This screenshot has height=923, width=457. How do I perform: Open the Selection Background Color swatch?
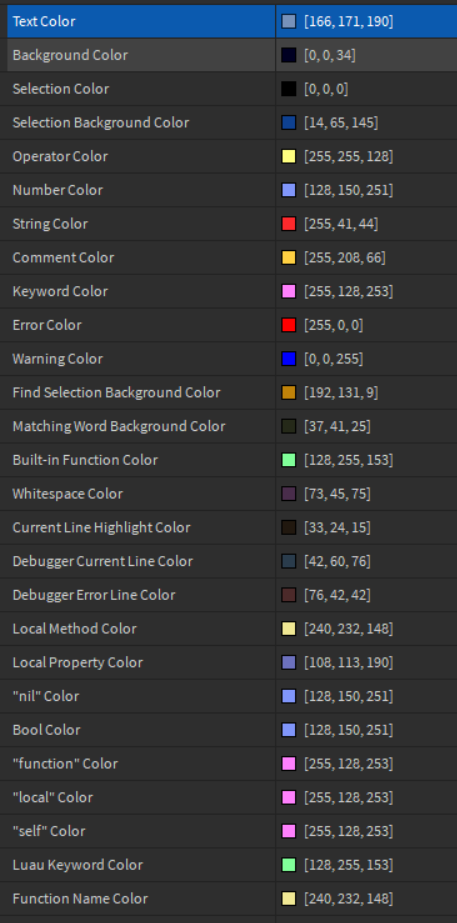(289, 122)
